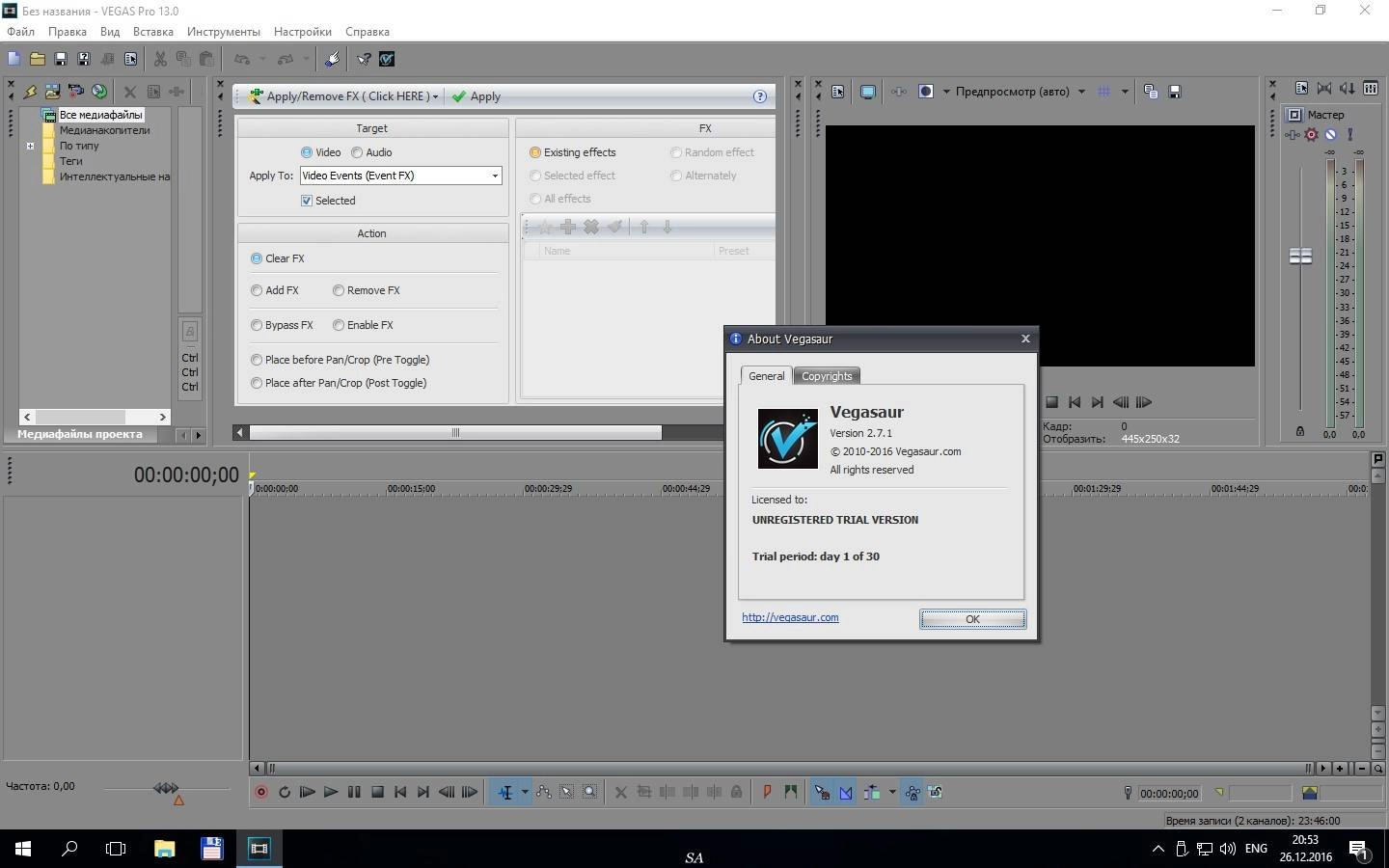Open the Vegasaur help question mark icon

pos(760,96)
